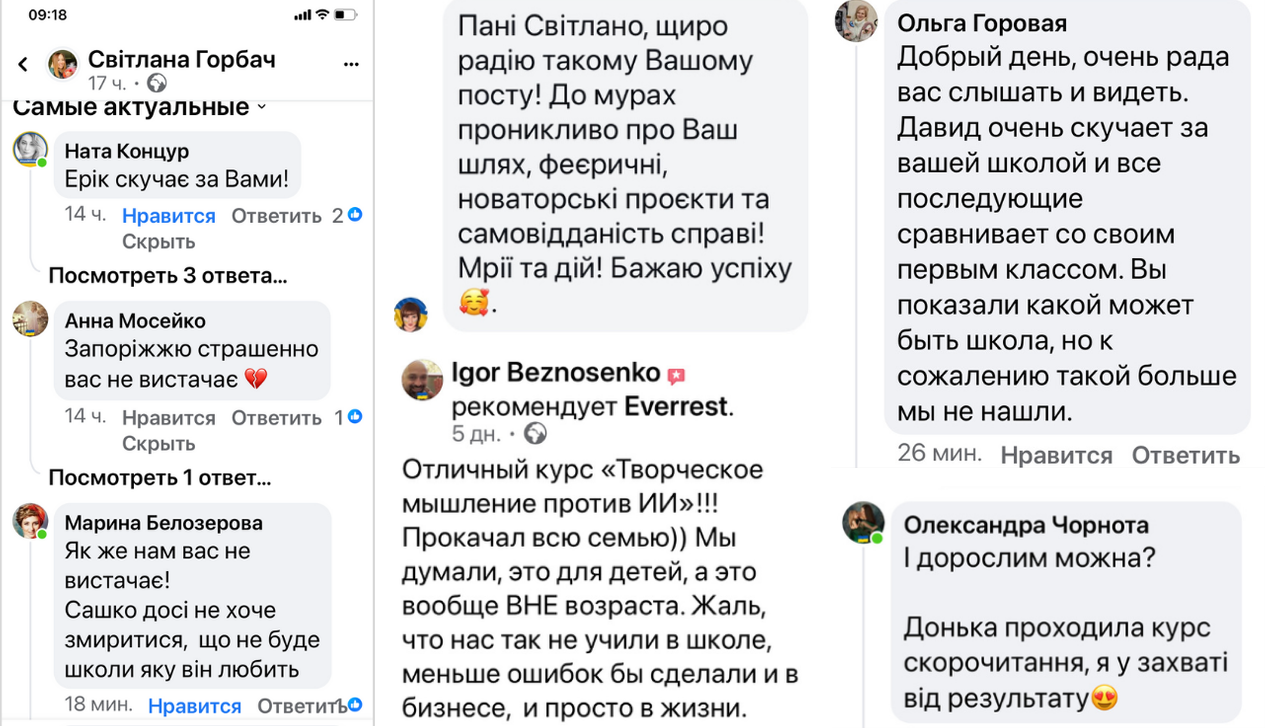Hide Анна Мосейко's comment with «Скрыть»
Image resolution: width=1265 pixels, height=728 pixels.
pos(158,443)
